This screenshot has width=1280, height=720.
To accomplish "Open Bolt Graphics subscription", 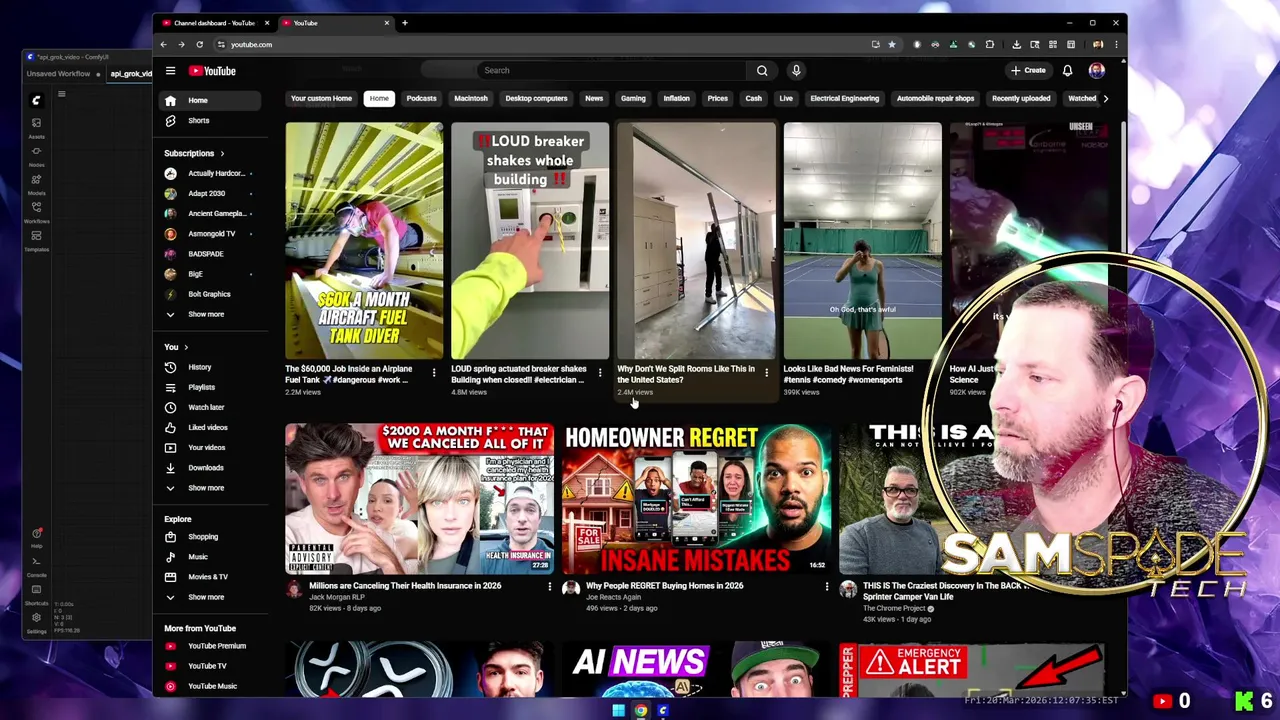I will pos(210,294).
